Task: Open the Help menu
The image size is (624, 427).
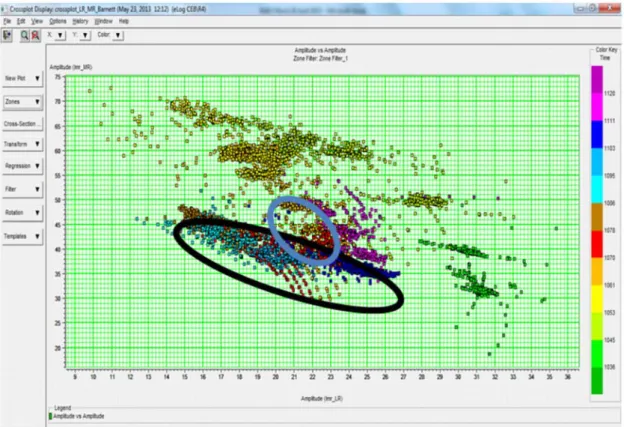Action: click(x=124, y=21)
